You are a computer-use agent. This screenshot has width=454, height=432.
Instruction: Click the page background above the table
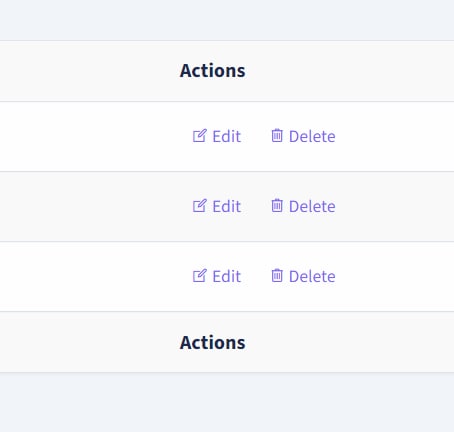pyautogui.click(x=227, y=20)
